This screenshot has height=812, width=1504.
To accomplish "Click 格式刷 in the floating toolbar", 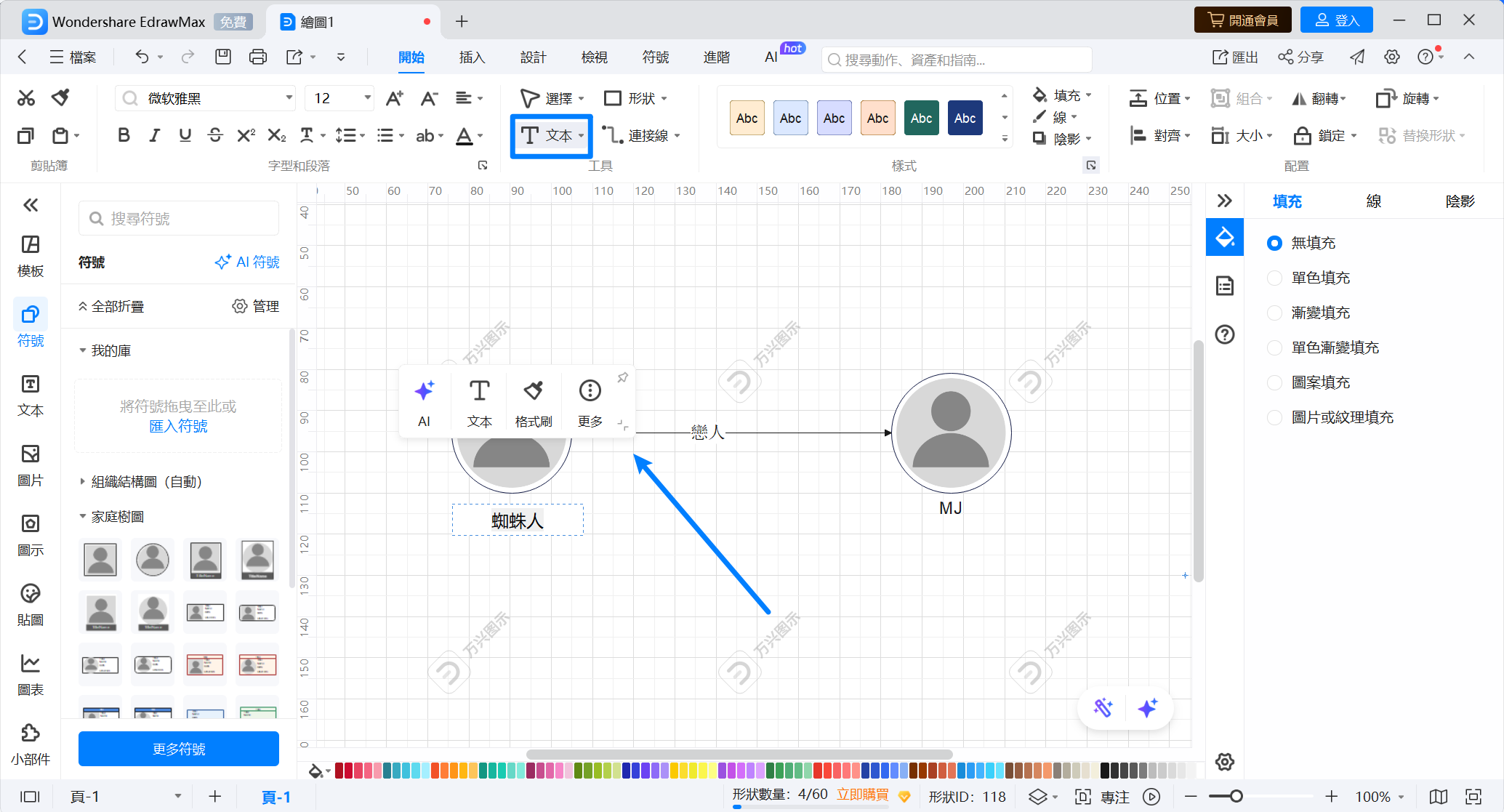I will pos(534,403).
